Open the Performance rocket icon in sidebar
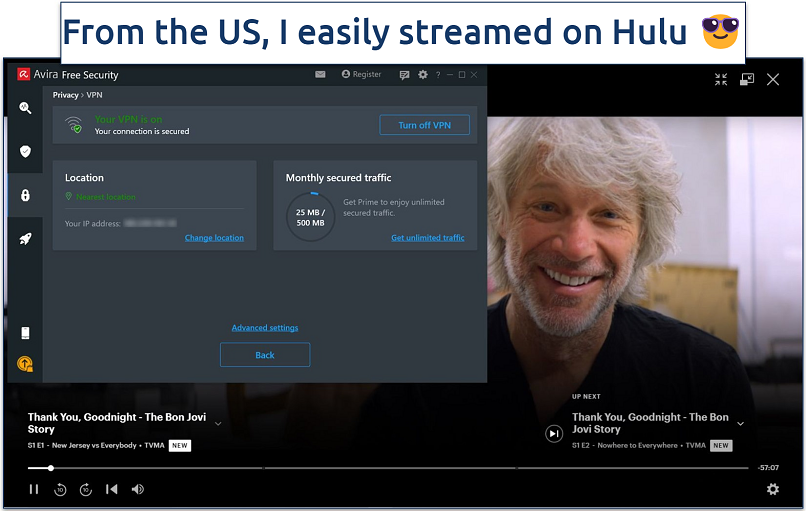 [25, 239]
